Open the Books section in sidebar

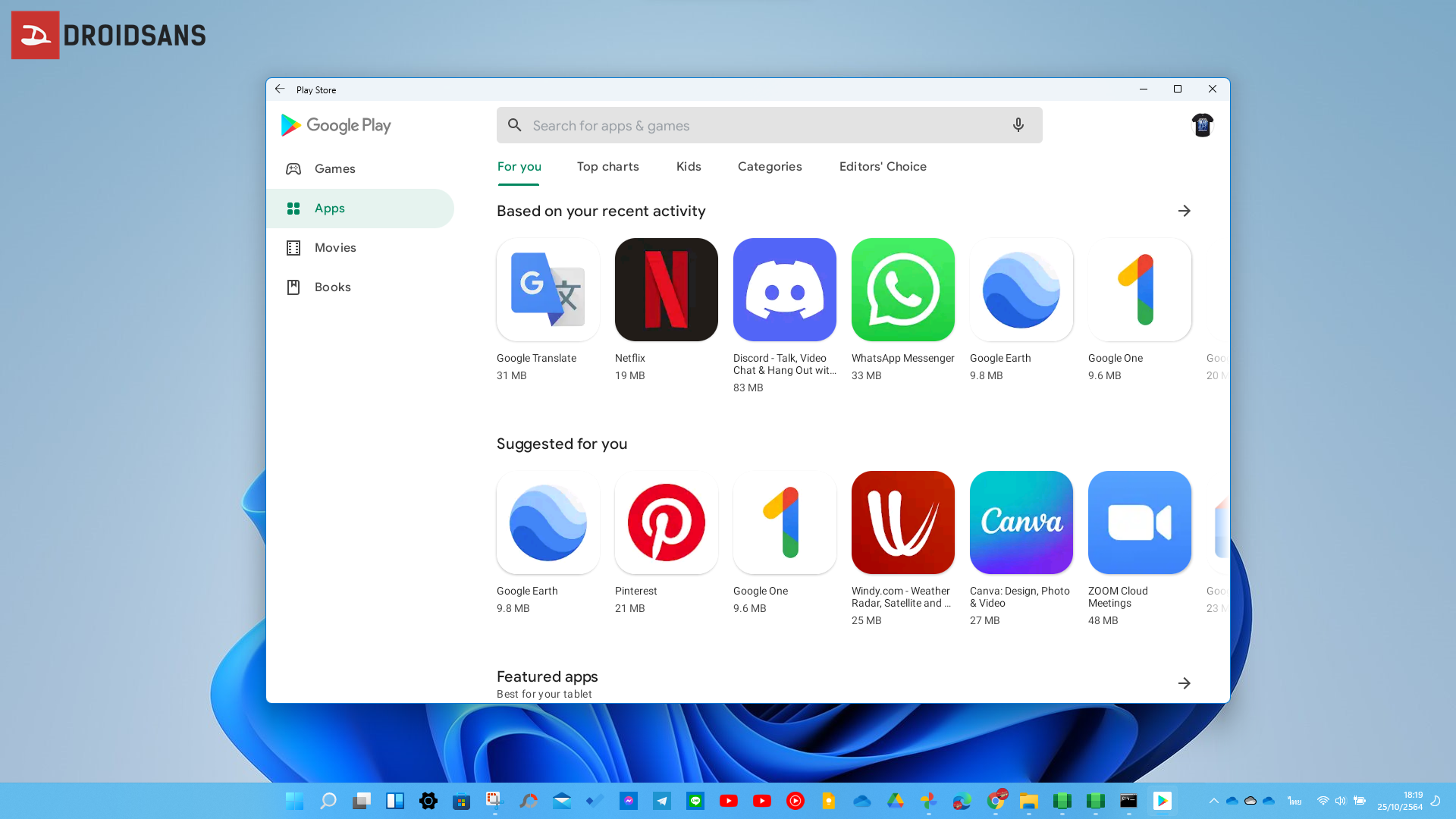pyautogui.click(x=333, y=287)
